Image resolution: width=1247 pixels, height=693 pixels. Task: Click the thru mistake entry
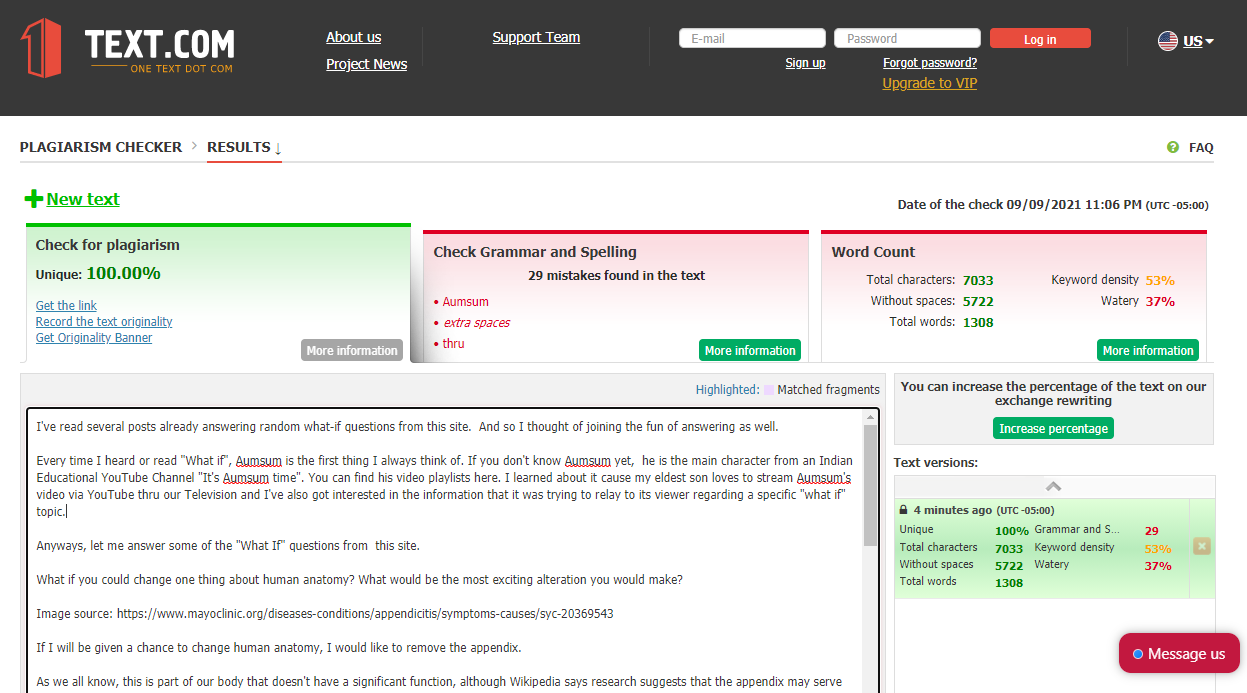tap(453, 344)
